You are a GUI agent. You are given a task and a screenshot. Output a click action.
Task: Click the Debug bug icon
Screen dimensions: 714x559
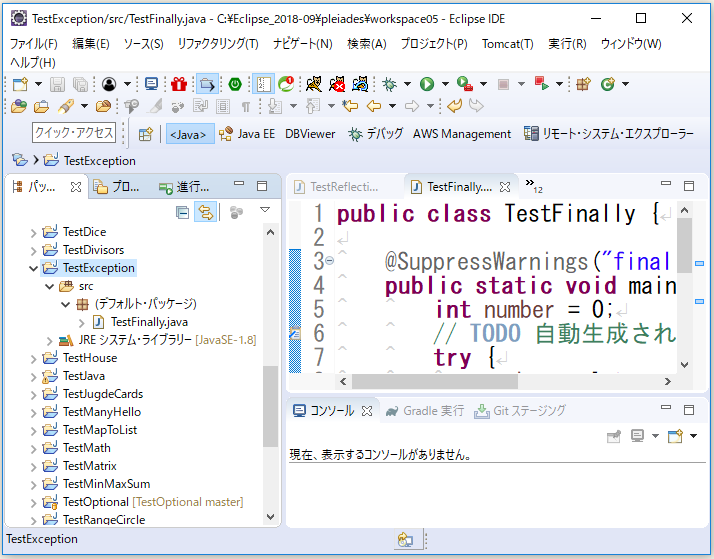click(390, 84)
